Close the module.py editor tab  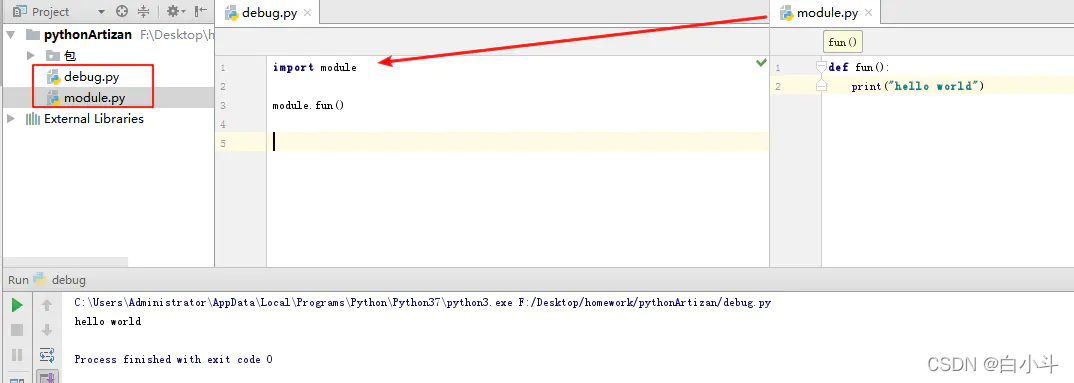click(x=869, y=13)
